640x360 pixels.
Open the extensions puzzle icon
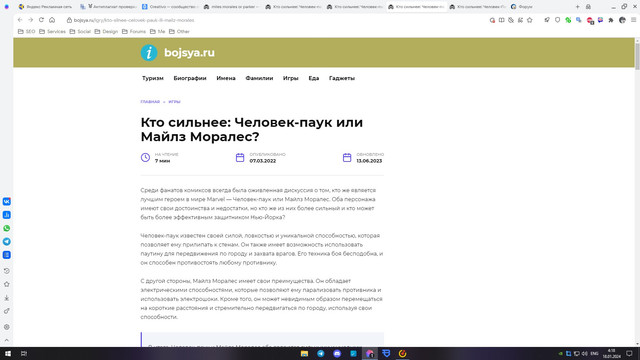(x=611, y=20)
